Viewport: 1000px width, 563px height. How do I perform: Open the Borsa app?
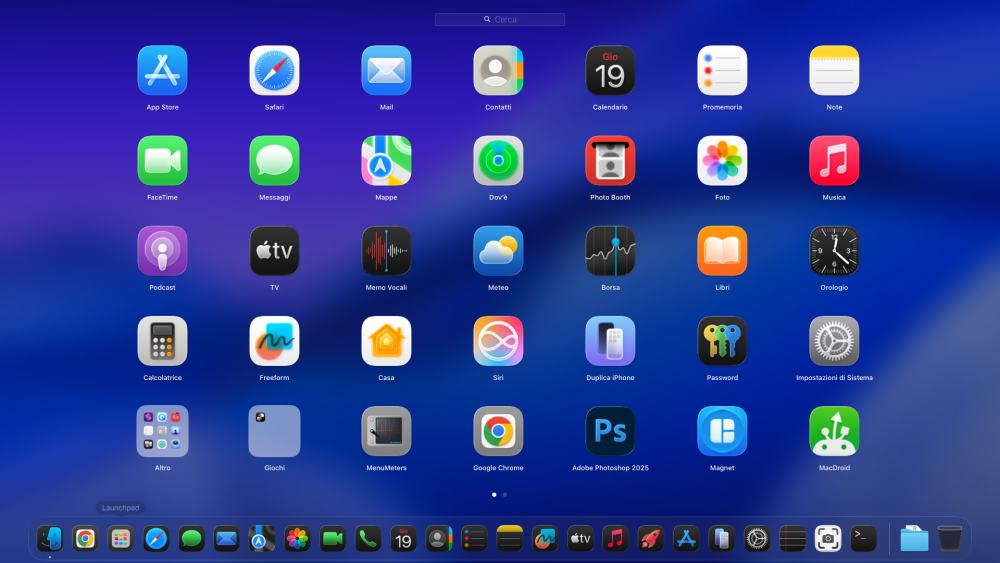610,251
